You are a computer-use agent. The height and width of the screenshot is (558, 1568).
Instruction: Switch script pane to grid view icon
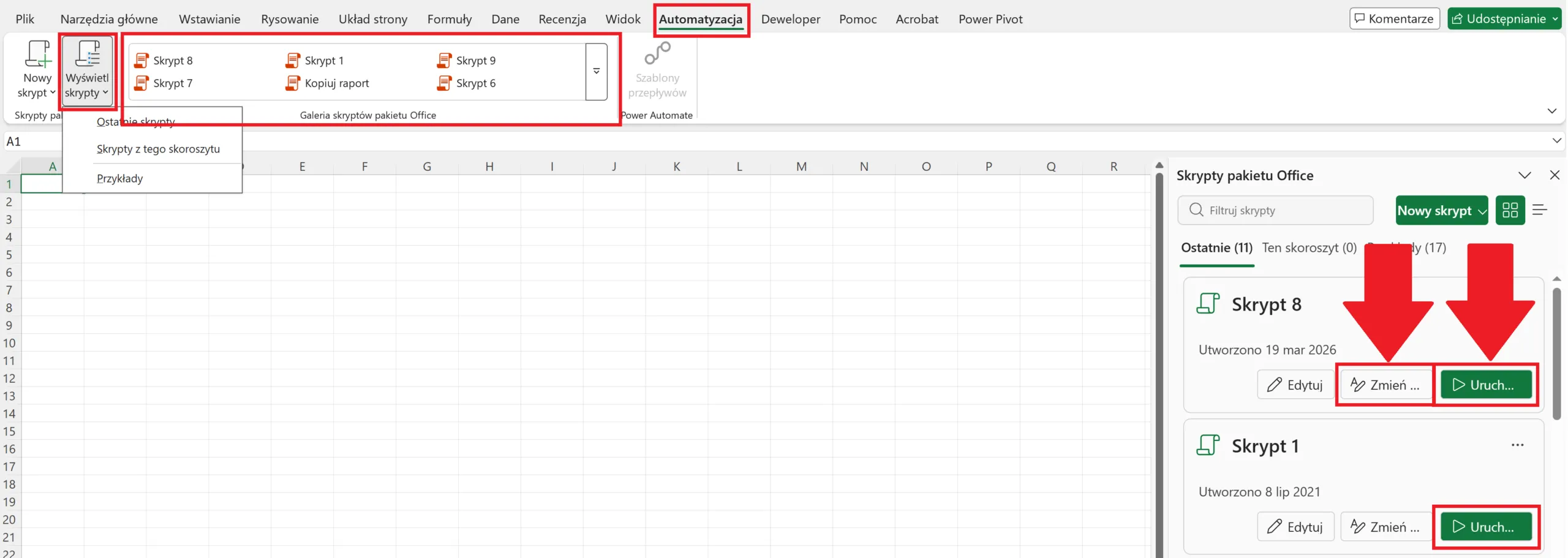pos(1510,211)
